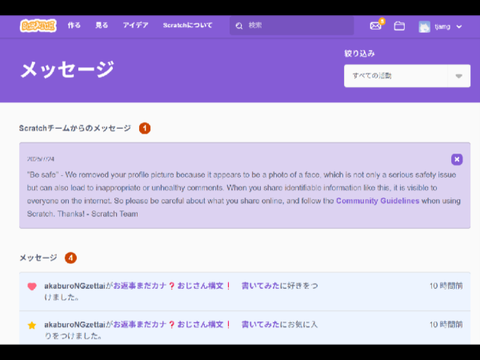Focus the 検索 search field
The width and height of the screenshot is (480, 360).
coord(292,26)
